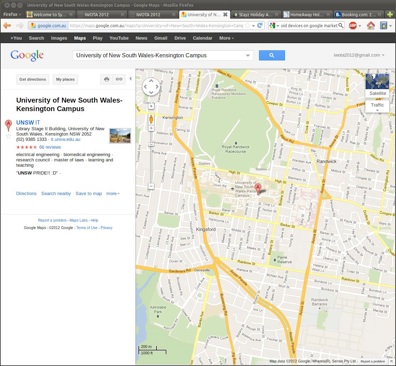Open the UNSW campus photo thumbnail
This screenshot has width=396, height=366.
tap(120, 136)
